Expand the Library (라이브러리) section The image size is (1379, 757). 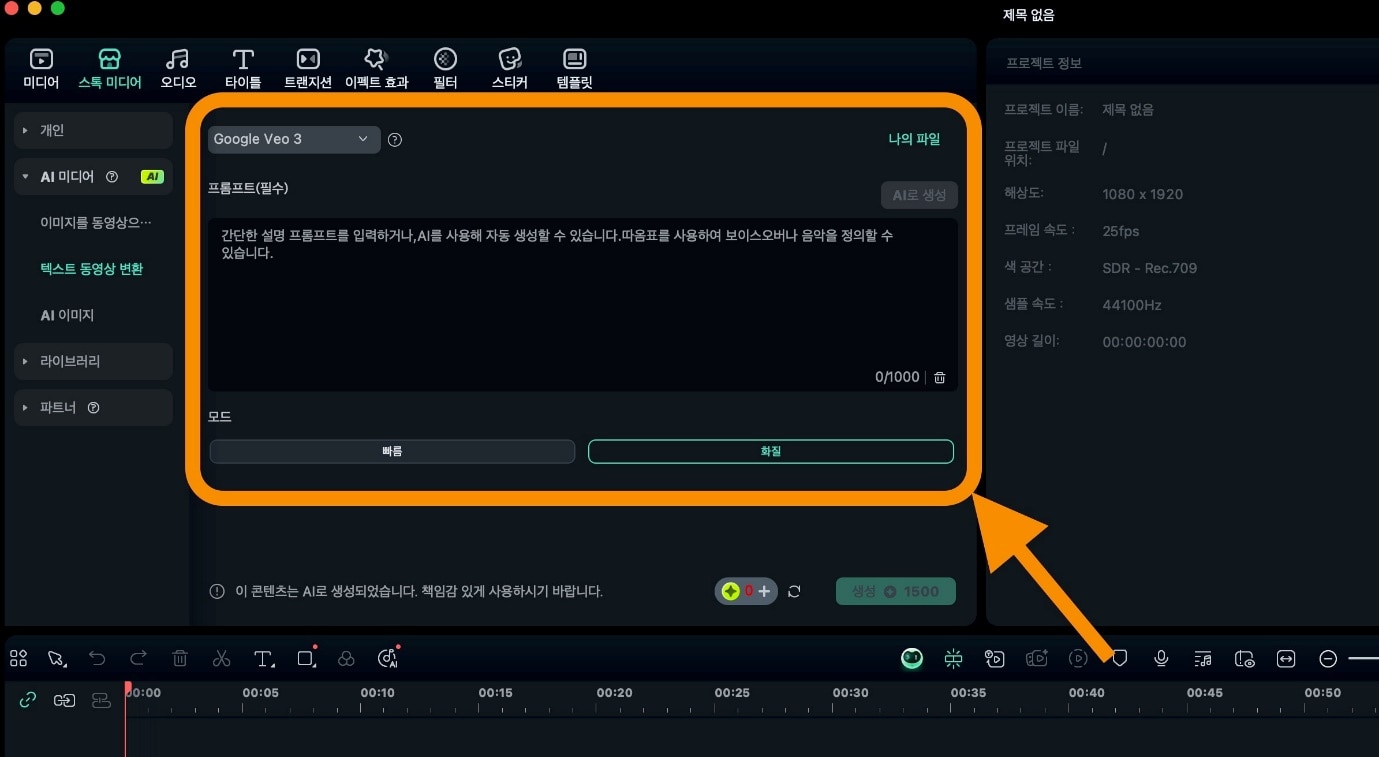point(94,361)
